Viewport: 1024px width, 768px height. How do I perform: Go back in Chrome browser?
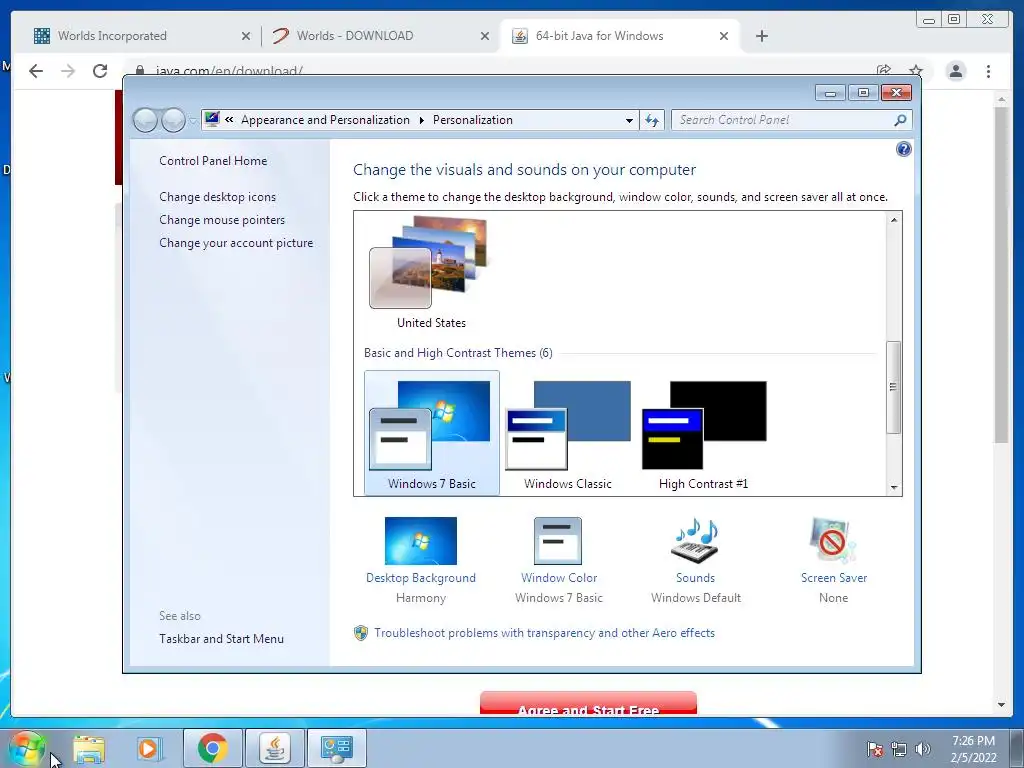(x=36, y=71)
